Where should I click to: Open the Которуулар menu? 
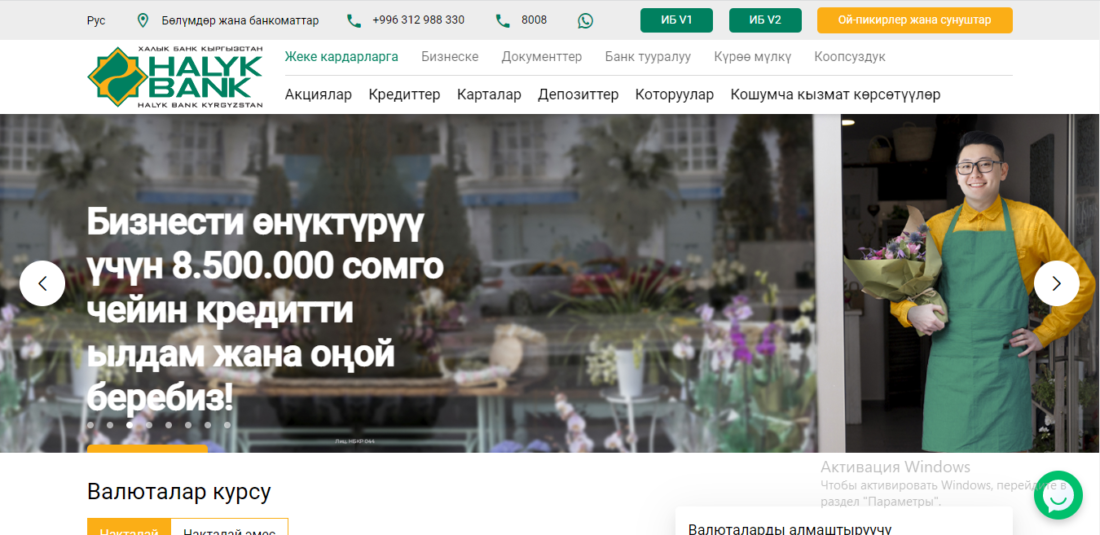674,95
